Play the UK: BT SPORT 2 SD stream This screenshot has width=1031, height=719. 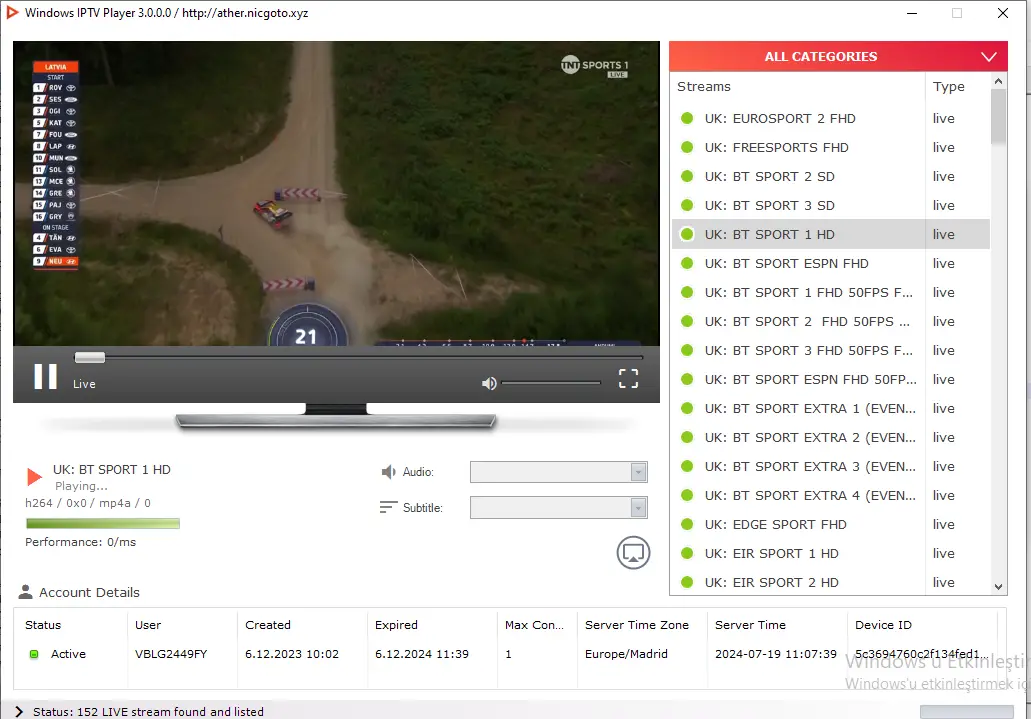click(830, 176)
